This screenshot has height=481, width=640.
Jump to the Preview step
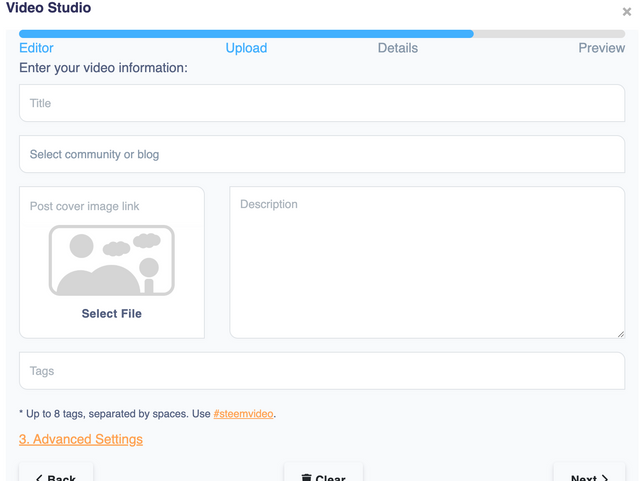click(x=601, y=48)
